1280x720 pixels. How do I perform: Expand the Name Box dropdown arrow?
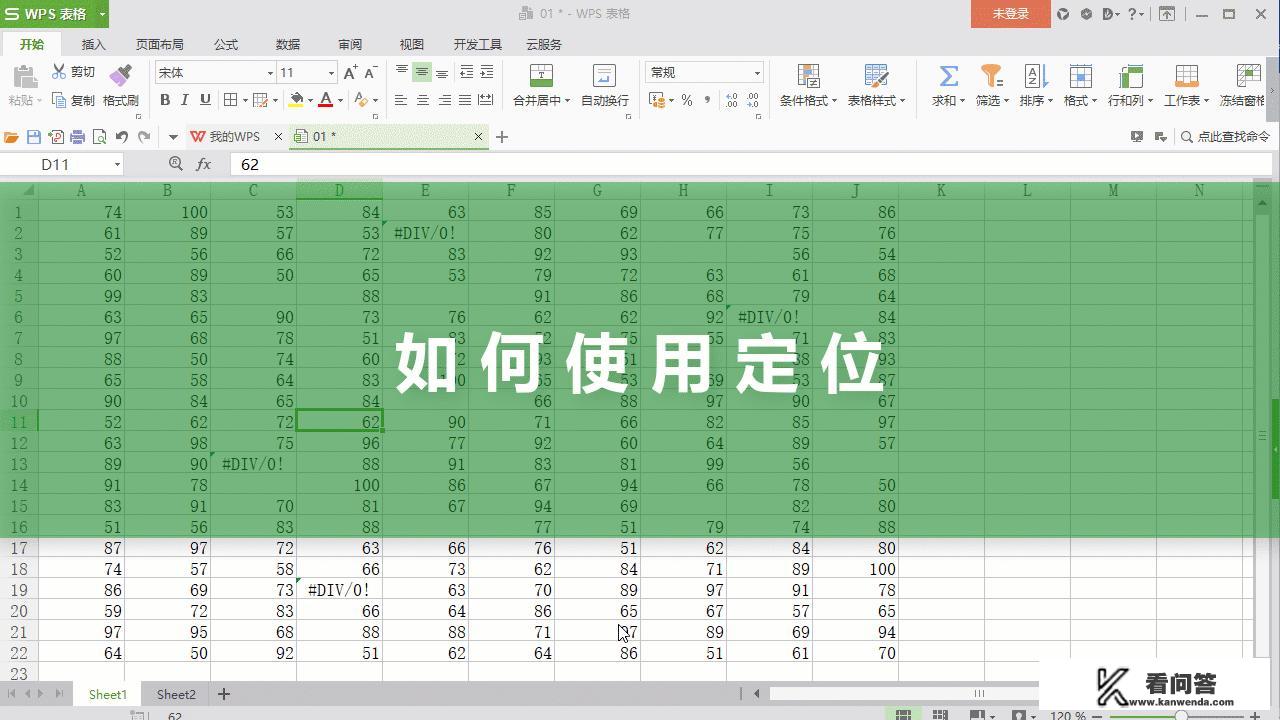(117, 164)
